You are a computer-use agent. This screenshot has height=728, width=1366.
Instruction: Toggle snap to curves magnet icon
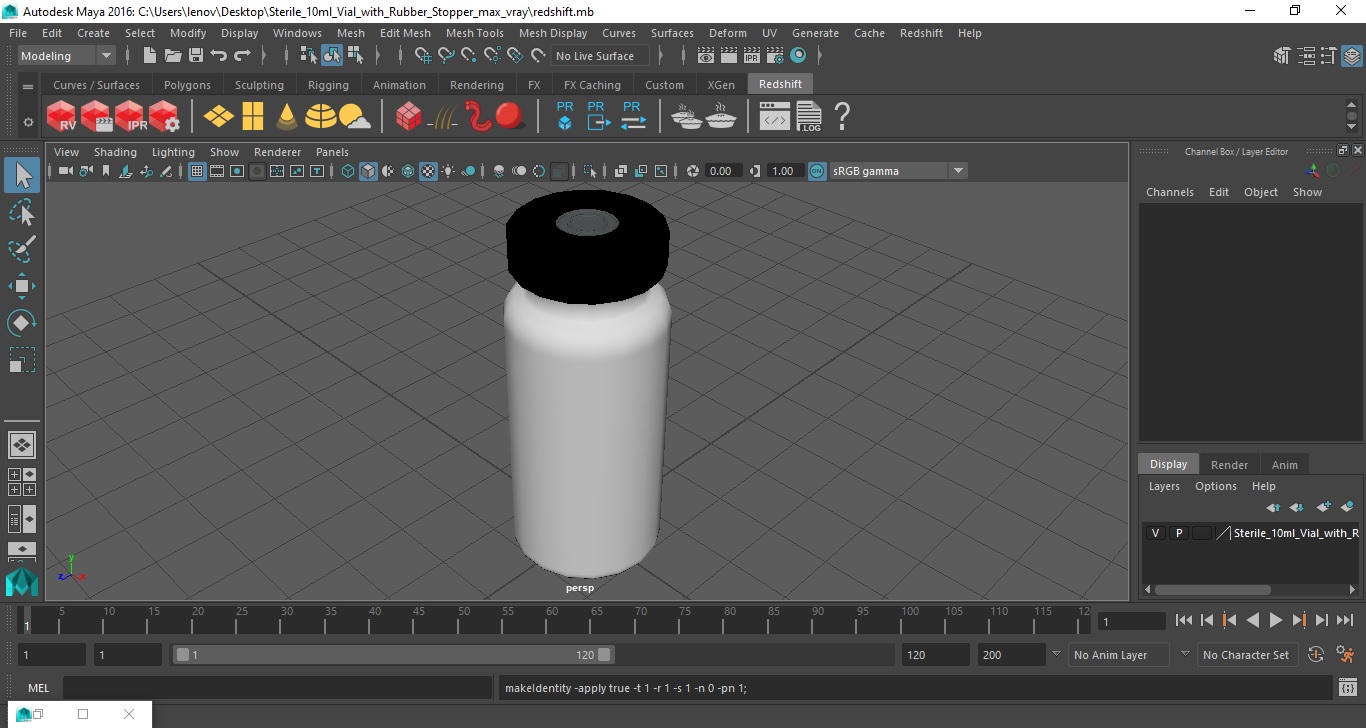[446, 56]
